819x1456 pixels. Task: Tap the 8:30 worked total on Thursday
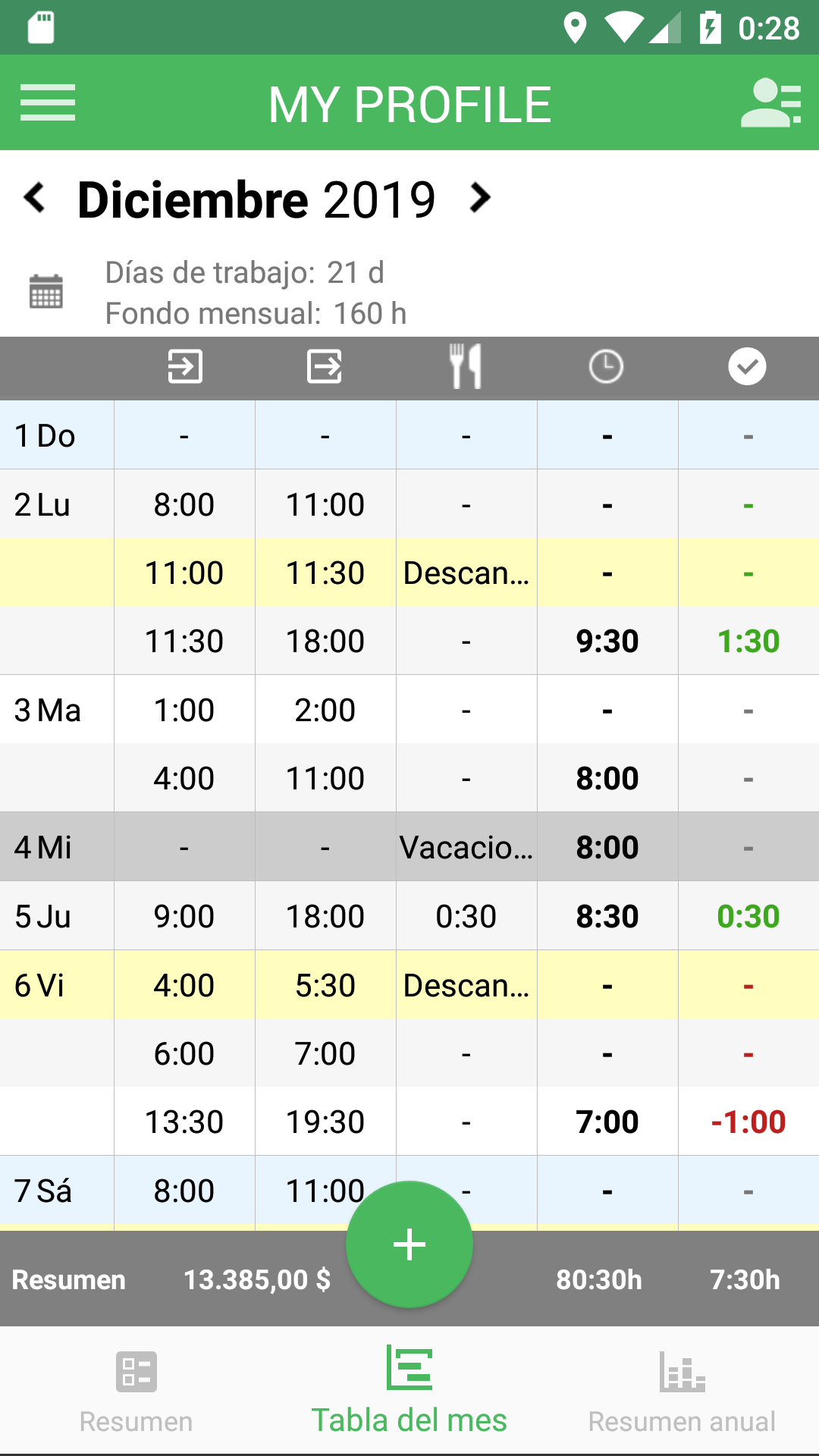click(x=607, y=916)
